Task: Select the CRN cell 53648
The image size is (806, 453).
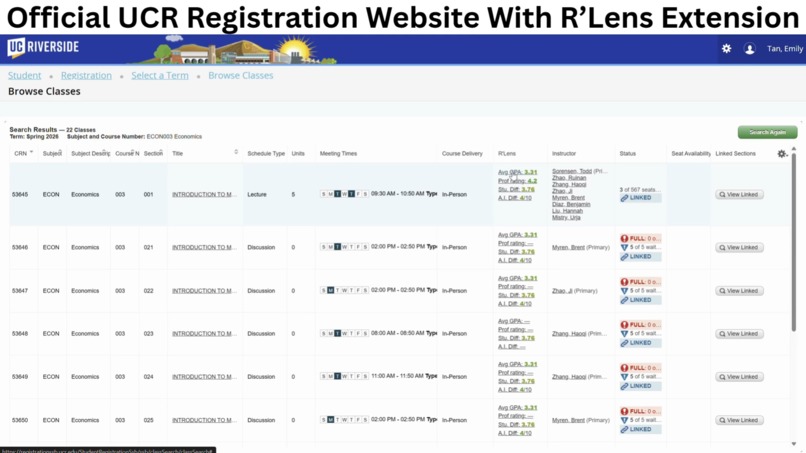Action: 20,334
